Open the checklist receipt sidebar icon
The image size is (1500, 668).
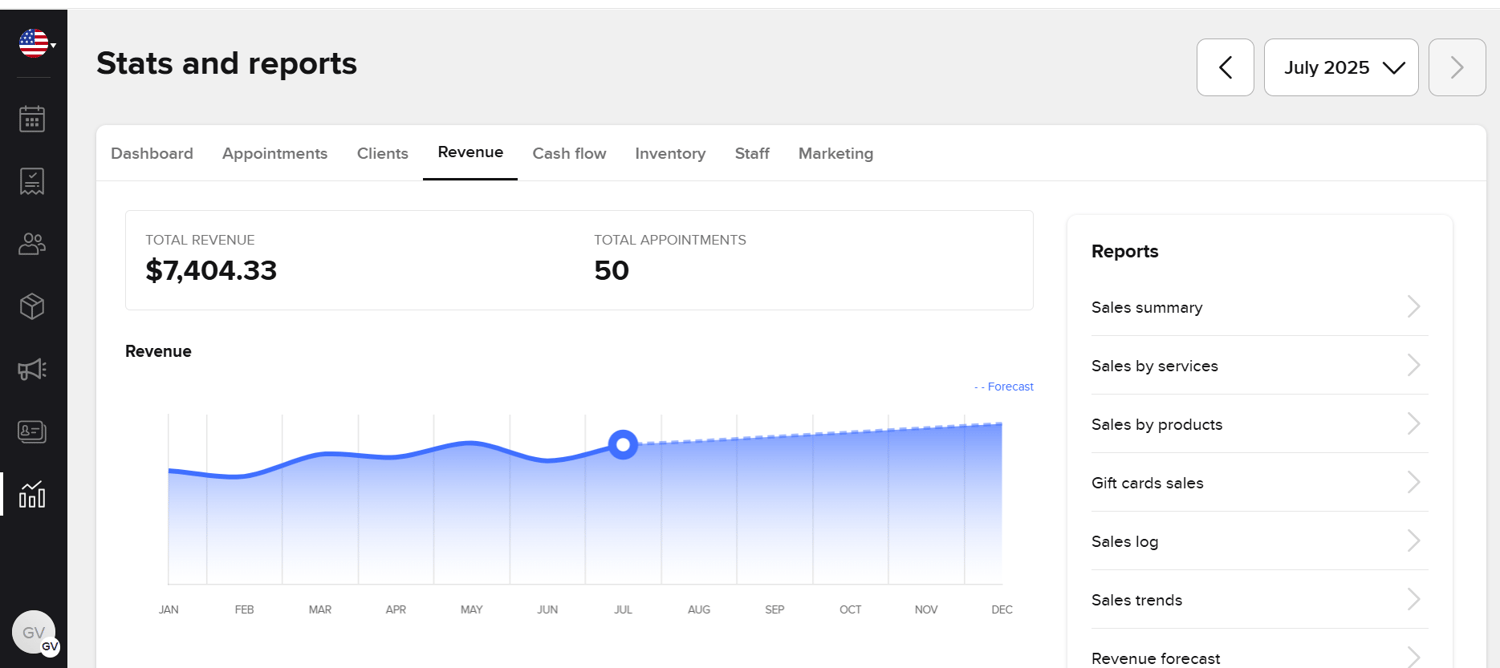32,181
